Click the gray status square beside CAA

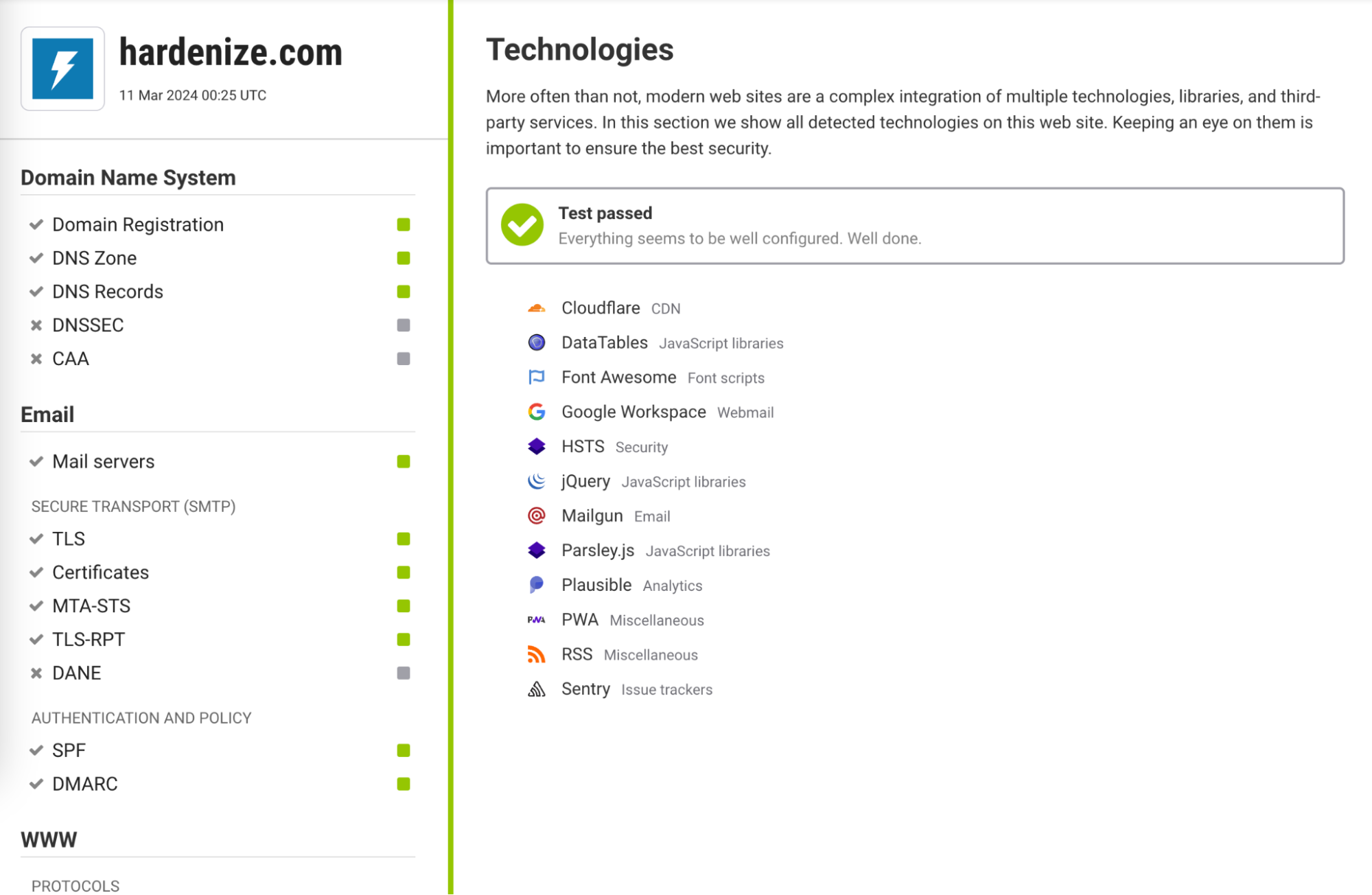click(x=404, y=359)
